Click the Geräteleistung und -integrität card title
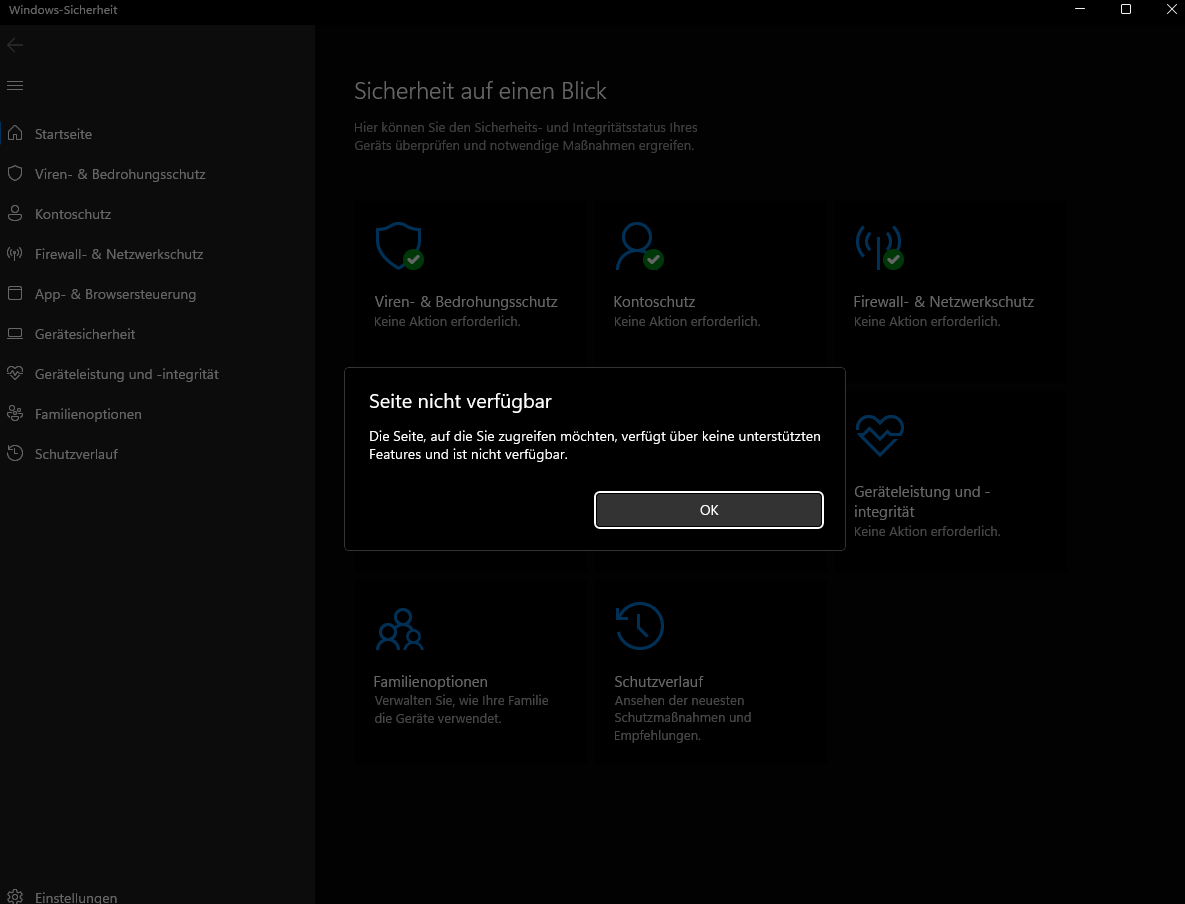 click(x=922, y=501)
